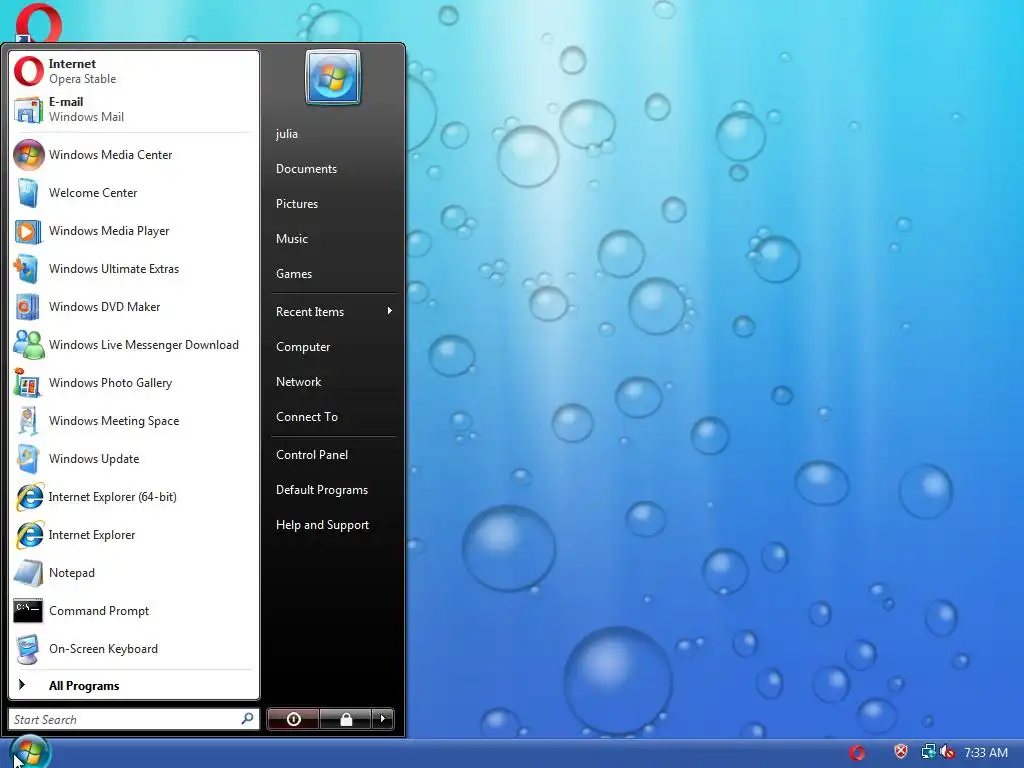Open Network from Start menu
This screenshot has width=1024, height=768.
coord(298,382)
